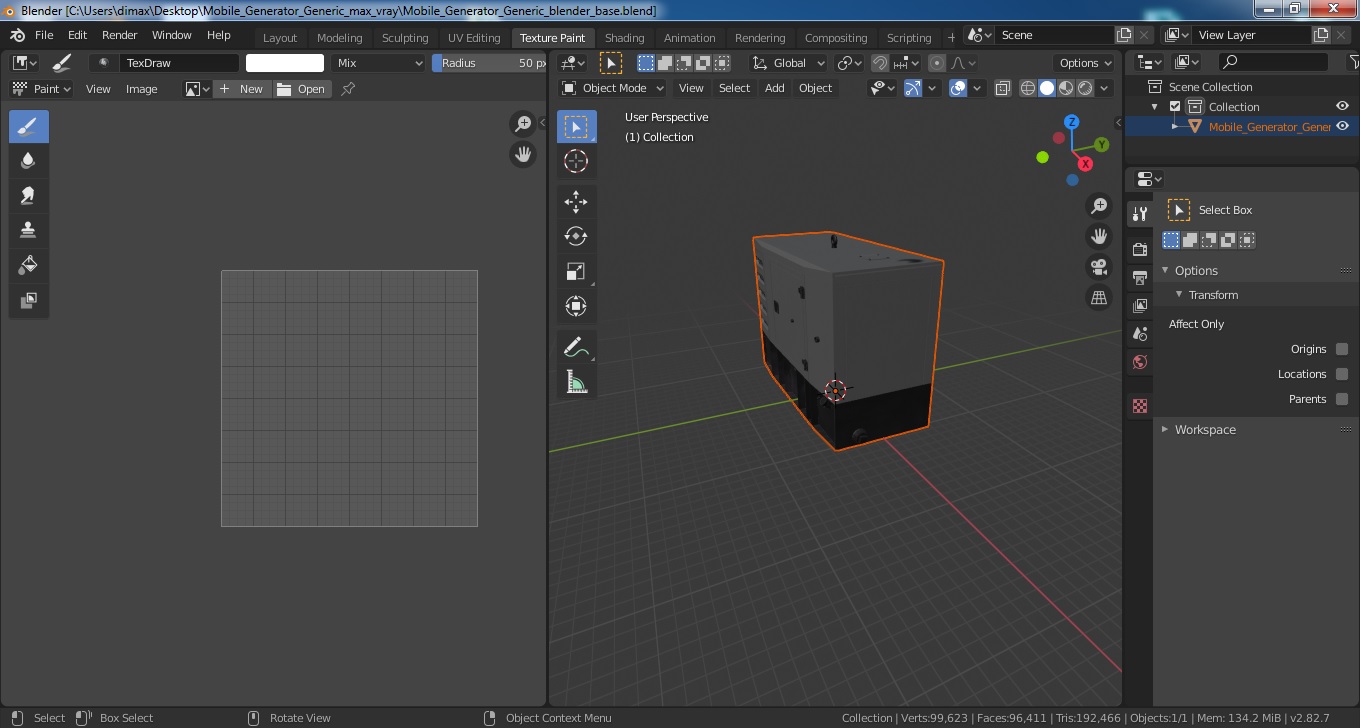Select the Scale tool in viewport toolbar
Screen dimensions: 1360x728
click(576, 271)
